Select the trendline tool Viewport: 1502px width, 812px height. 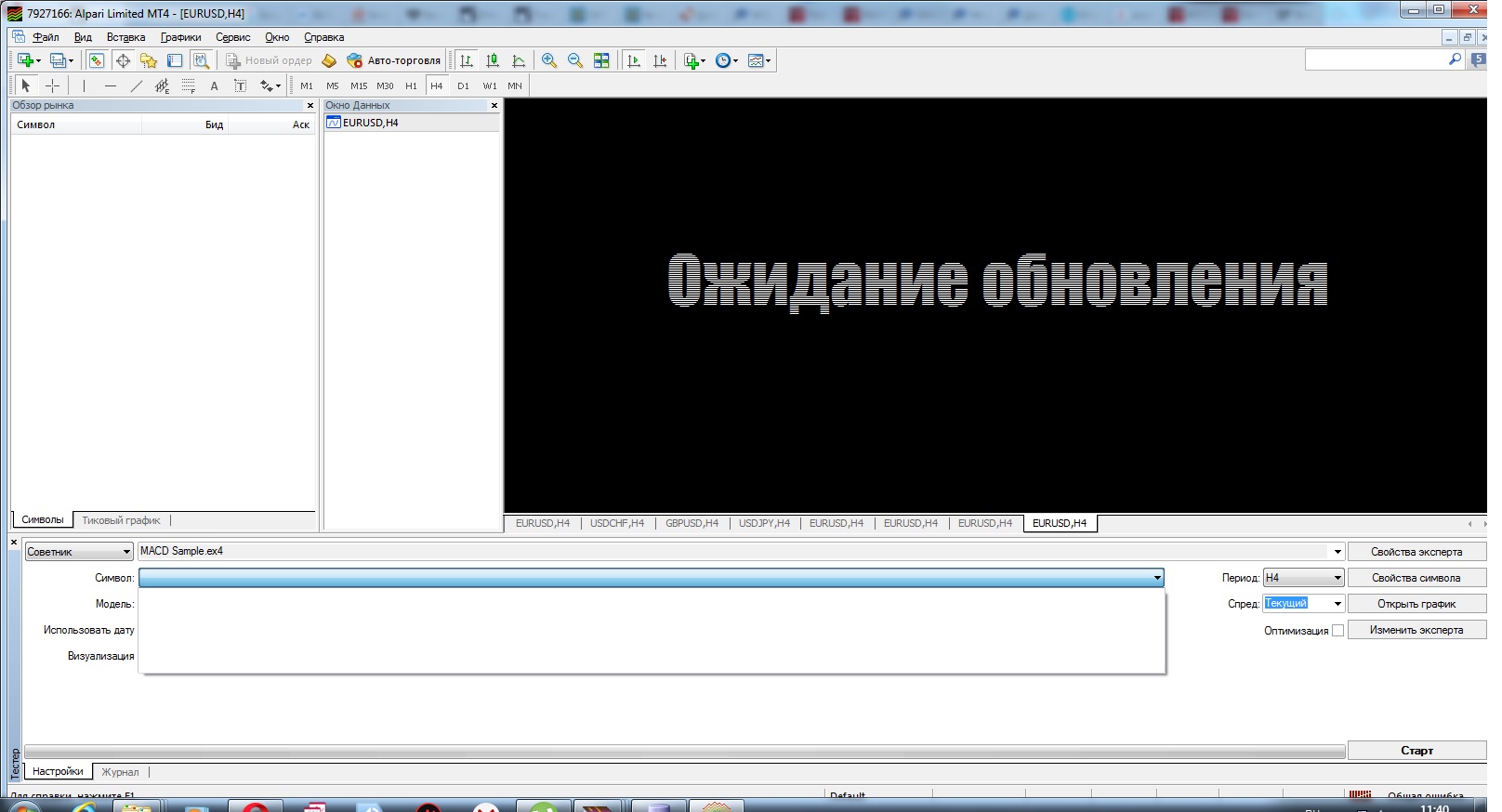(x=137, y=85)
